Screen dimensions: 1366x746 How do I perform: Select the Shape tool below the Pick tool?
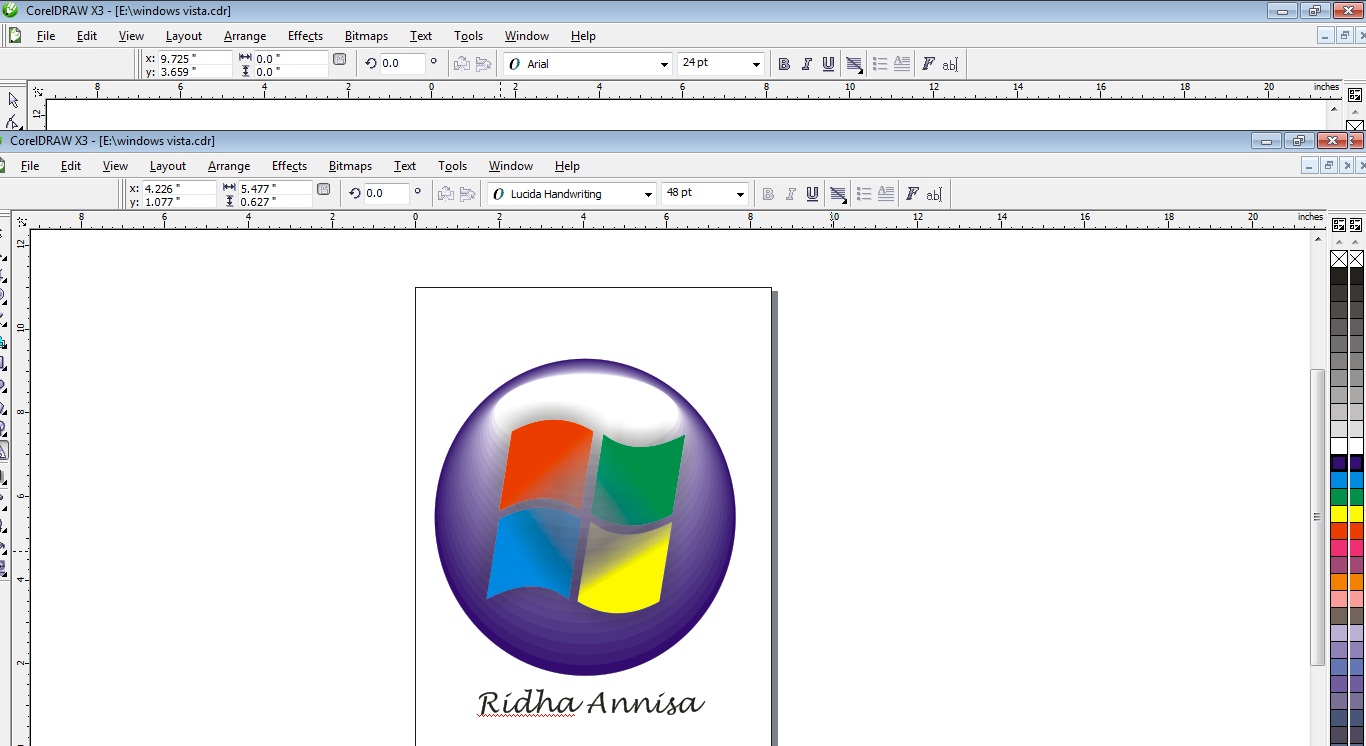13,120
